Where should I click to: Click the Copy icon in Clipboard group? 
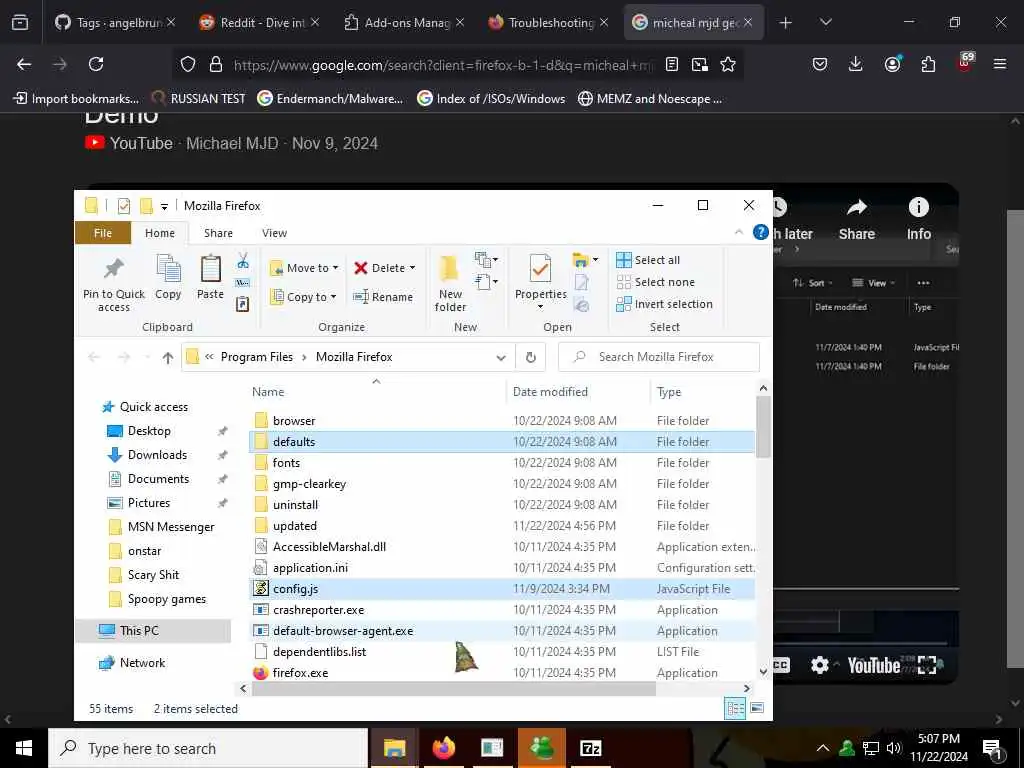(x=168, y=268)
